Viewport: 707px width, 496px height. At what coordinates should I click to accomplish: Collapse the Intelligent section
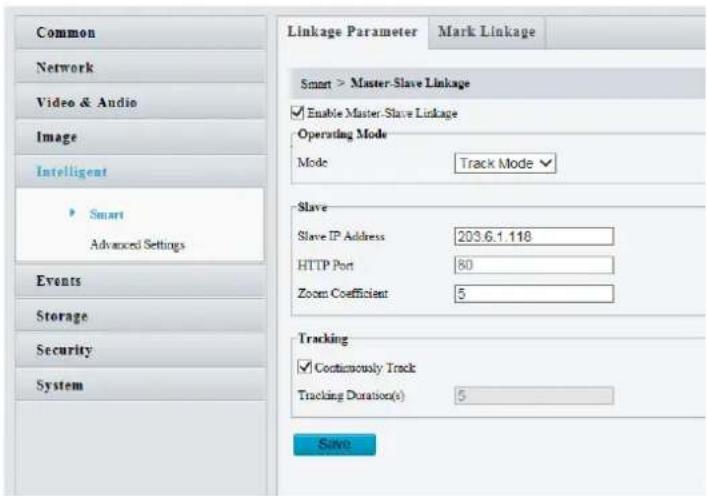(x=141, y=171)
